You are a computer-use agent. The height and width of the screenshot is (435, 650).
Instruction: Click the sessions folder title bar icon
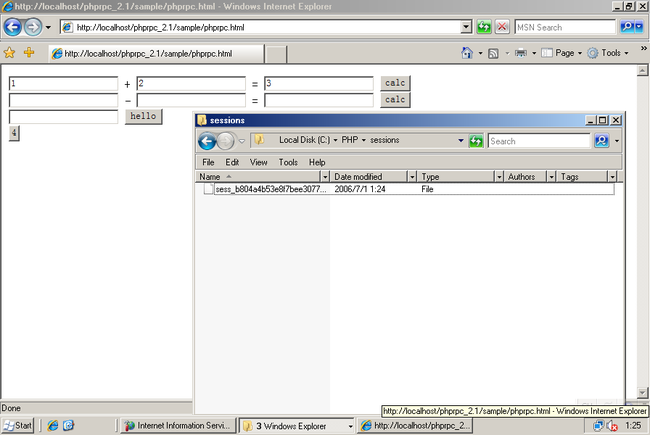202,120
